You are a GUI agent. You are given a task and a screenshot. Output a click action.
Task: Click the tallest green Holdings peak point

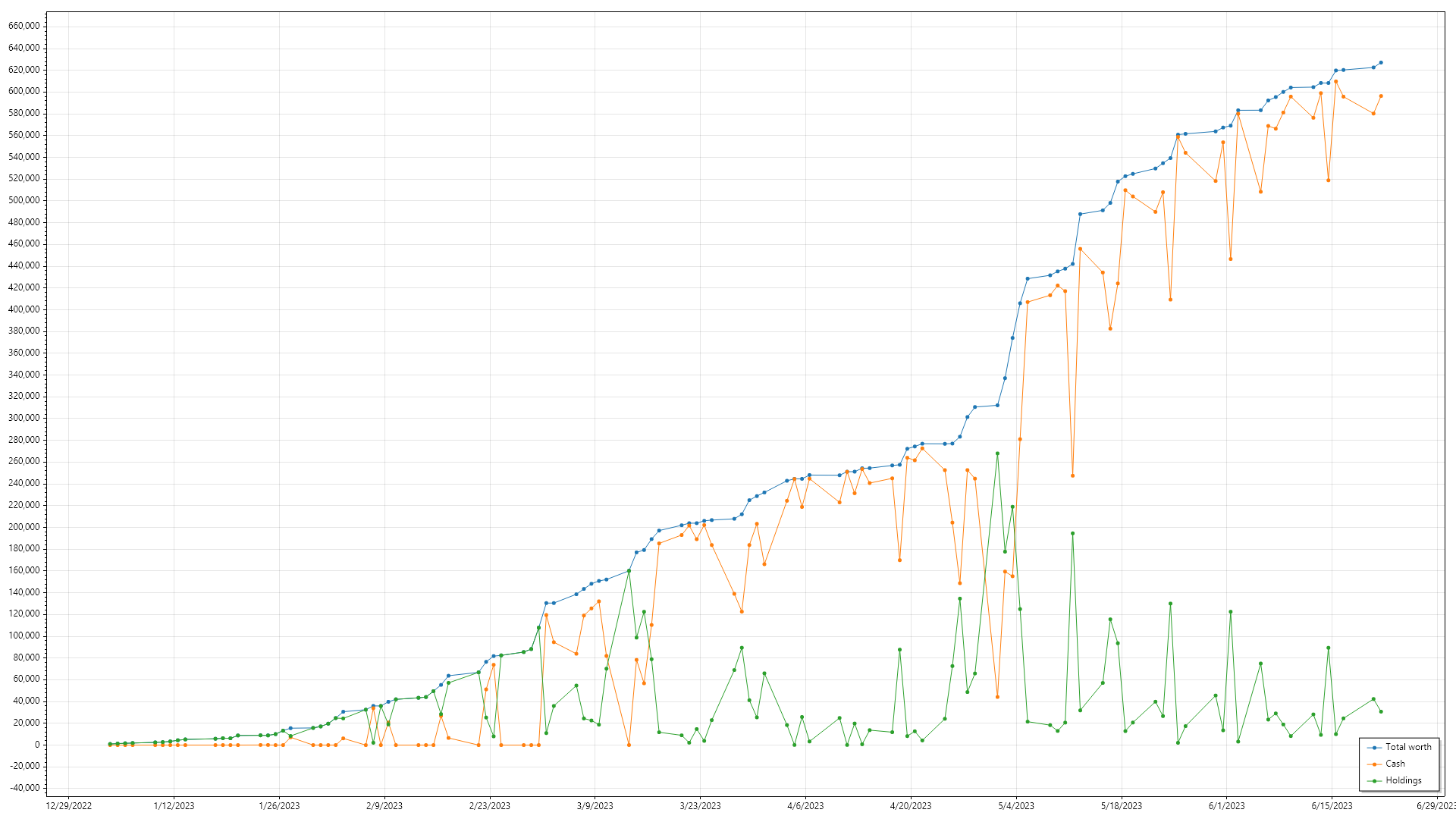[x=997, y=453]
